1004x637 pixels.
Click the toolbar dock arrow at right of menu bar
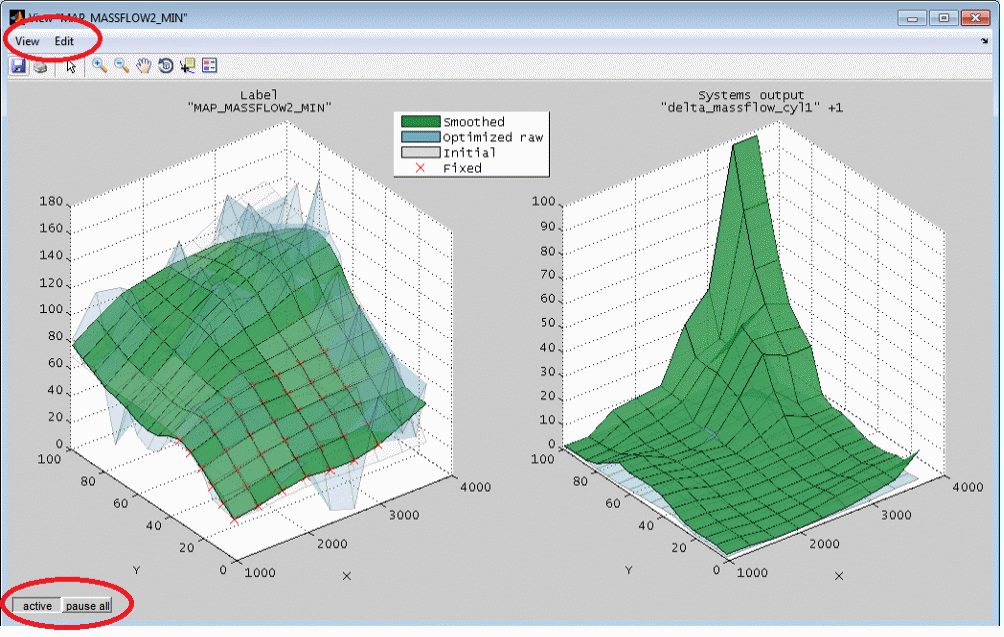[x=984, y=41]
